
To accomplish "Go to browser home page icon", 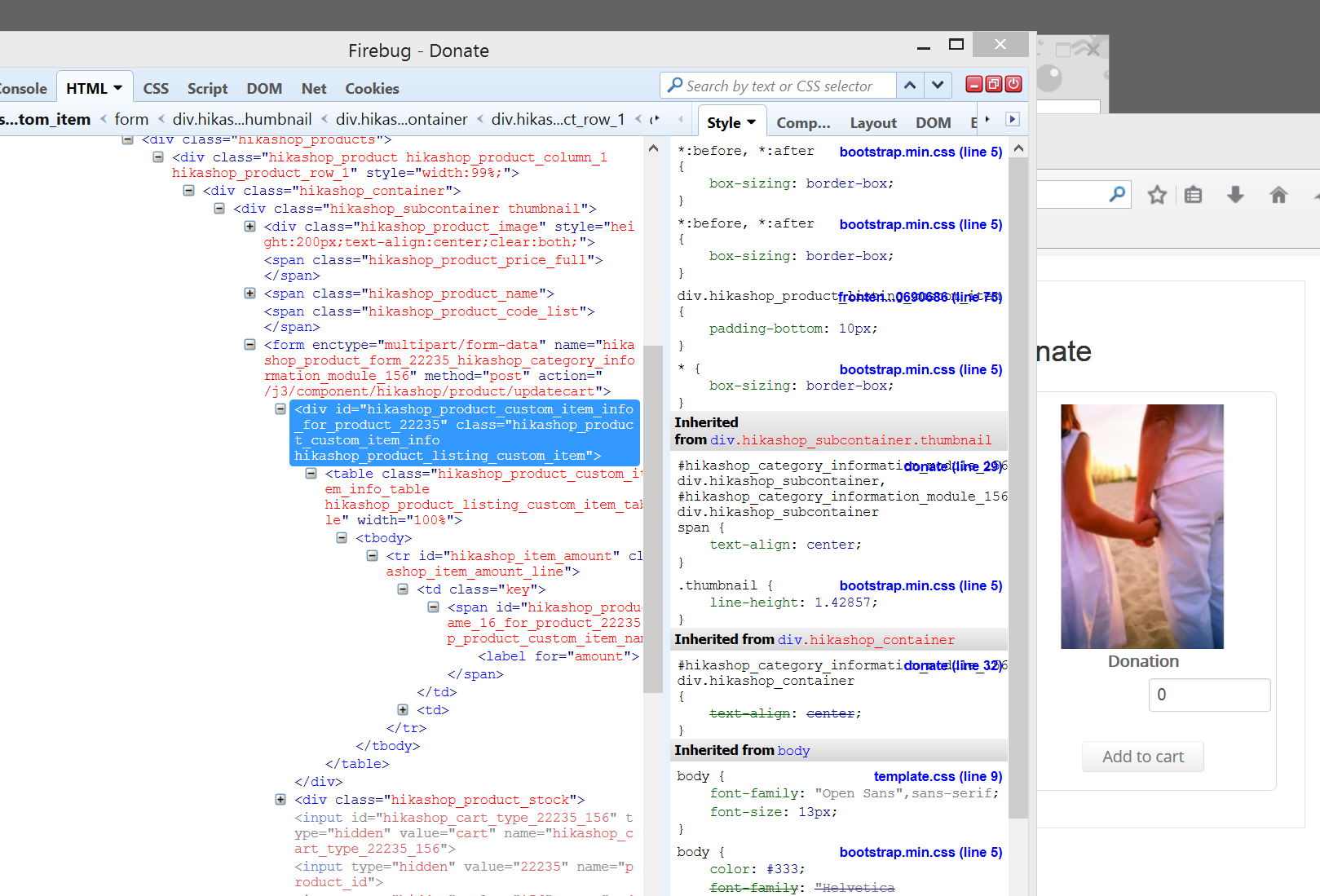I will 1278,195.
